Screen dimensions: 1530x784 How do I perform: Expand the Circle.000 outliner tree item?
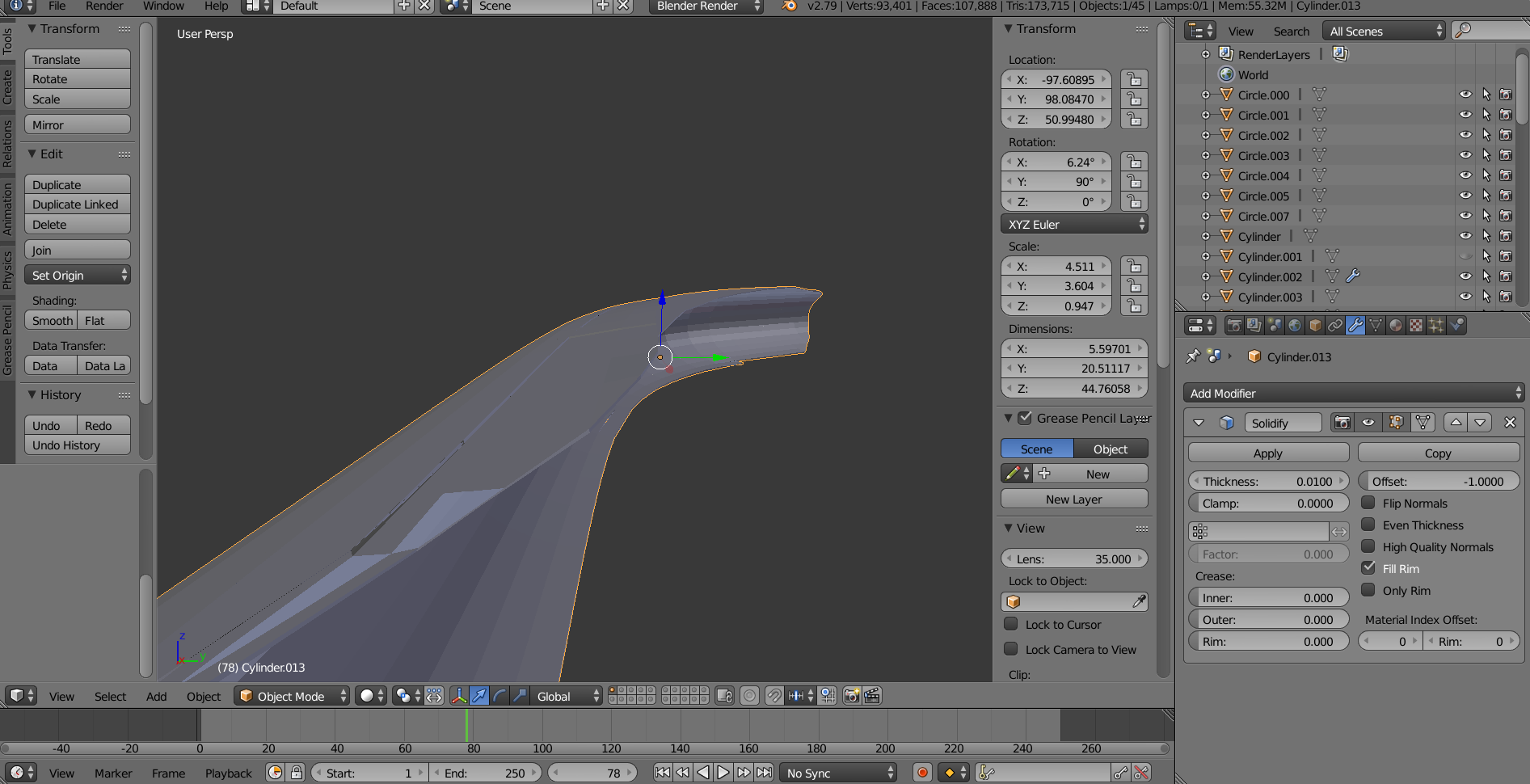pos(1205,95)
